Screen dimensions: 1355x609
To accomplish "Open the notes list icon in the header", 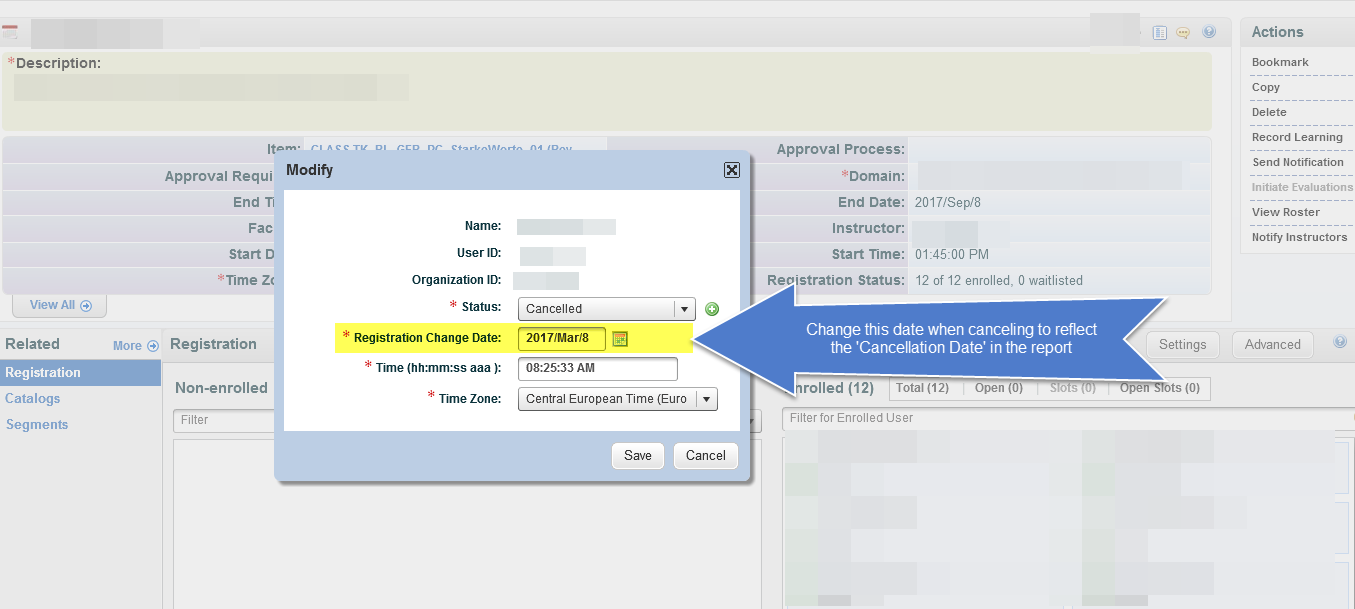I will click(x=1160, y=32).
